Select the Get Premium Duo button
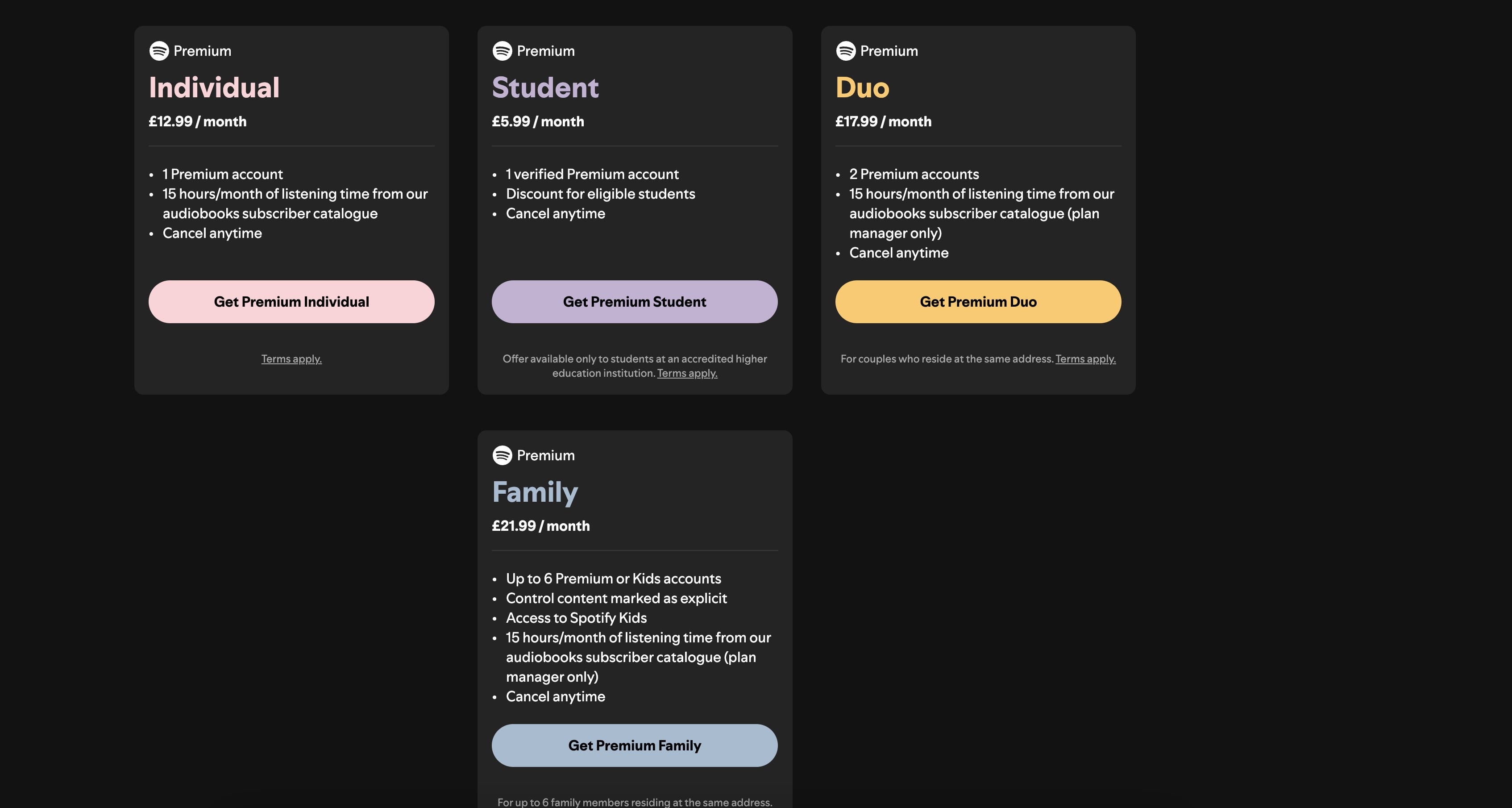1512x808 pixels. [x=978, y=302]
